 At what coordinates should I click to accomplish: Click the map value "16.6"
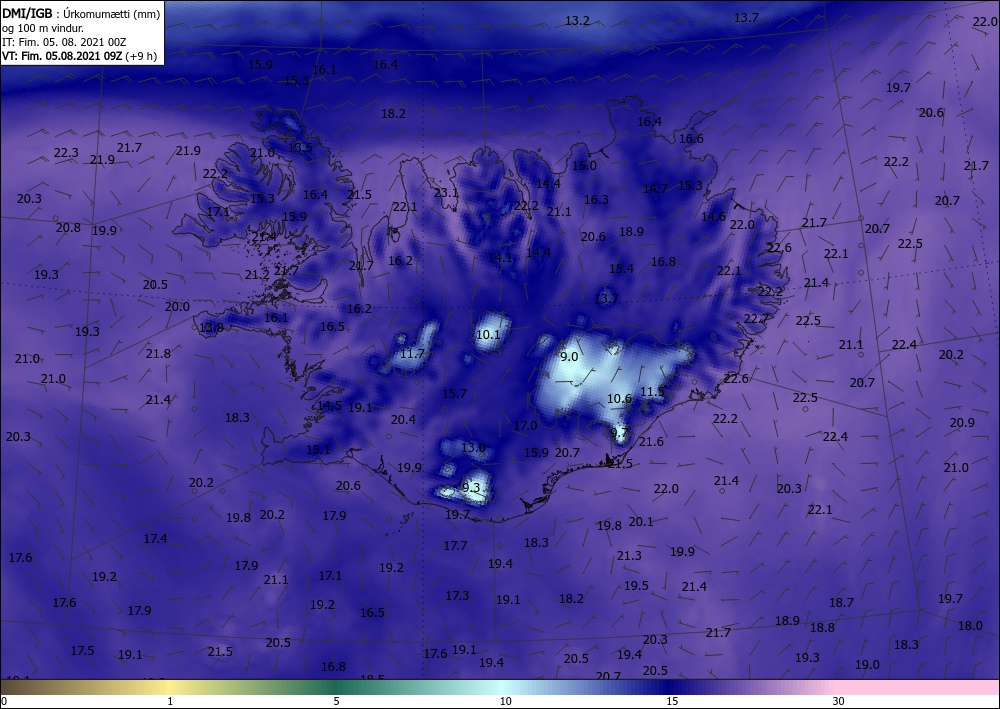click(x=691, y=139)
